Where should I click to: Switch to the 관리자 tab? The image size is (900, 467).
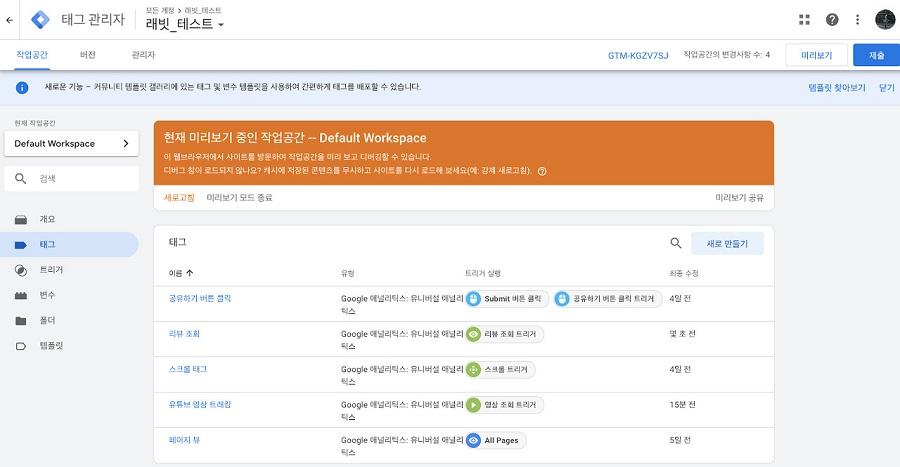143,55
